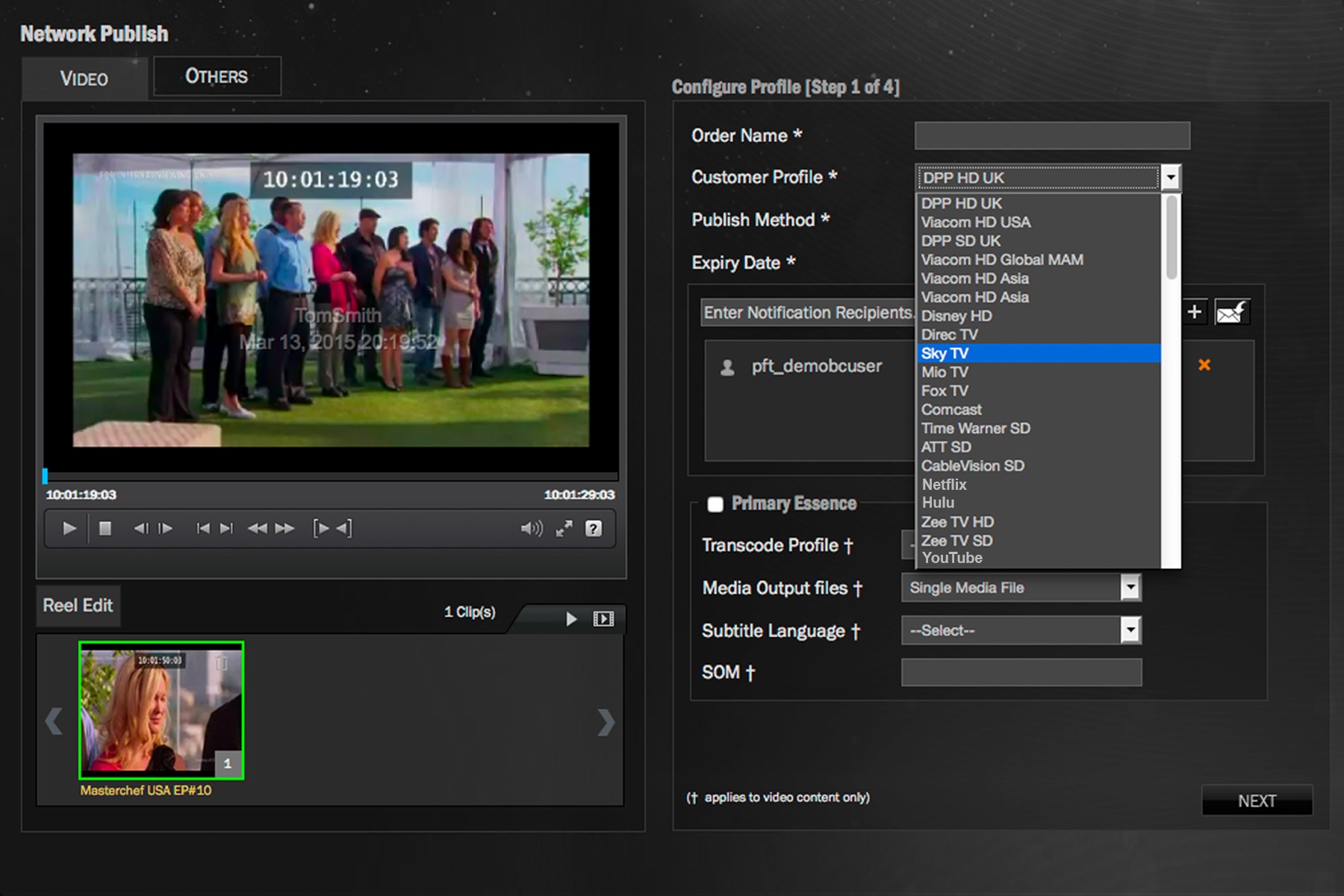Switch to the Others tab
The image size is (1344, 896).
(217, 76)
